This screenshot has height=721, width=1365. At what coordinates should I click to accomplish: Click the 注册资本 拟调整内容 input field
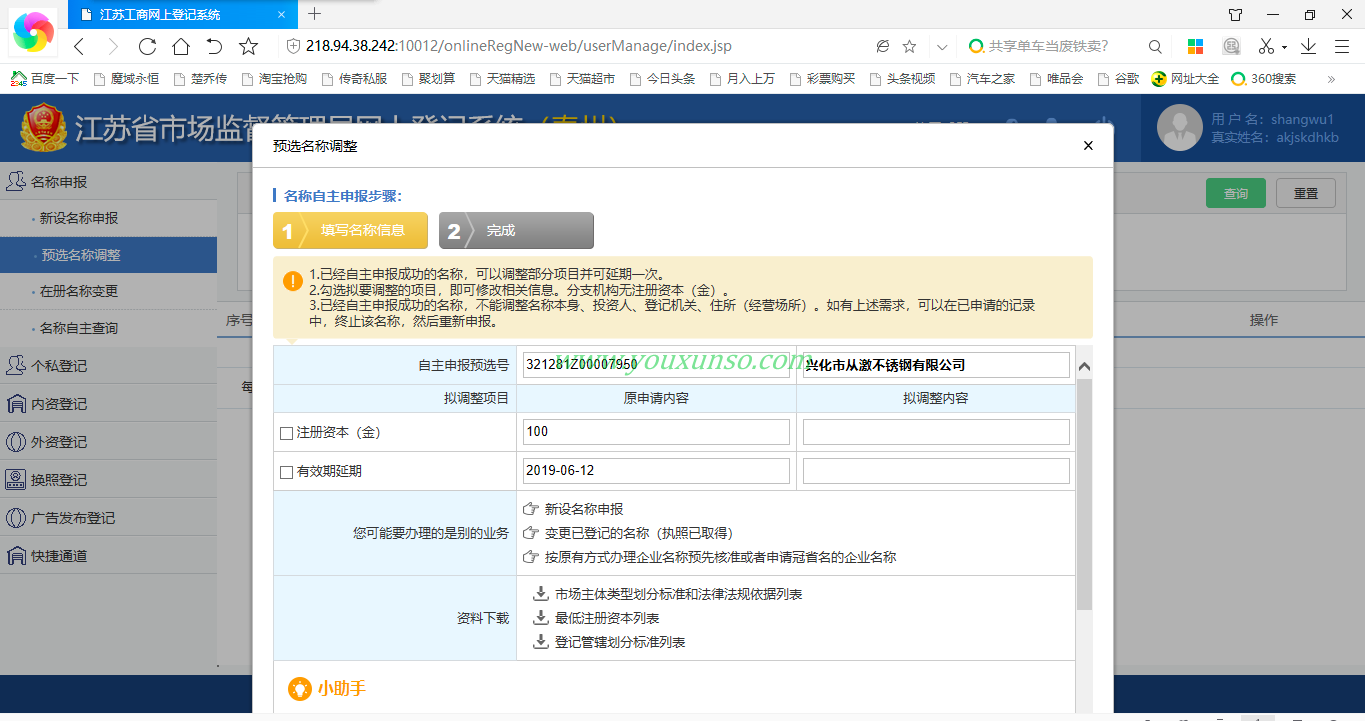[936, 432]
